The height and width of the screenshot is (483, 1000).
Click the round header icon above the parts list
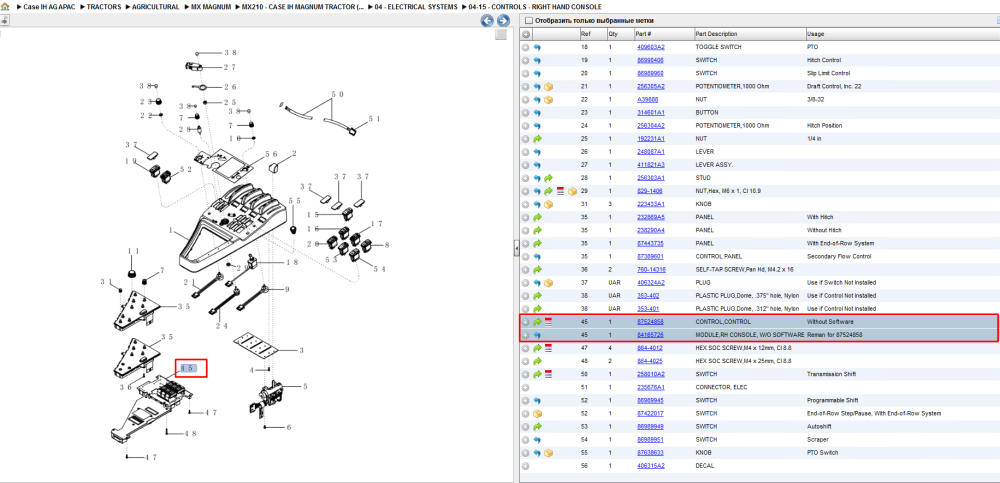[x=526, y=34]
